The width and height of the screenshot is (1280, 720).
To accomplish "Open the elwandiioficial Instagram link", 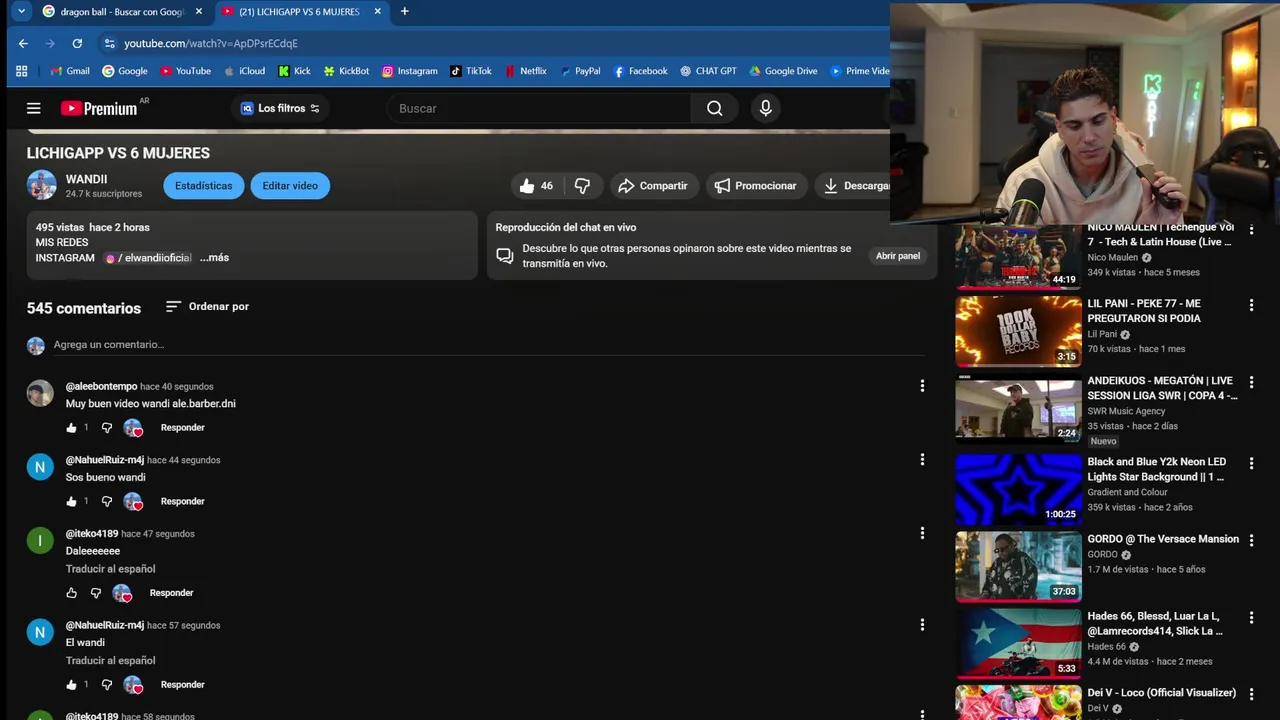I will pyautogui.click(x=149, y=258).
